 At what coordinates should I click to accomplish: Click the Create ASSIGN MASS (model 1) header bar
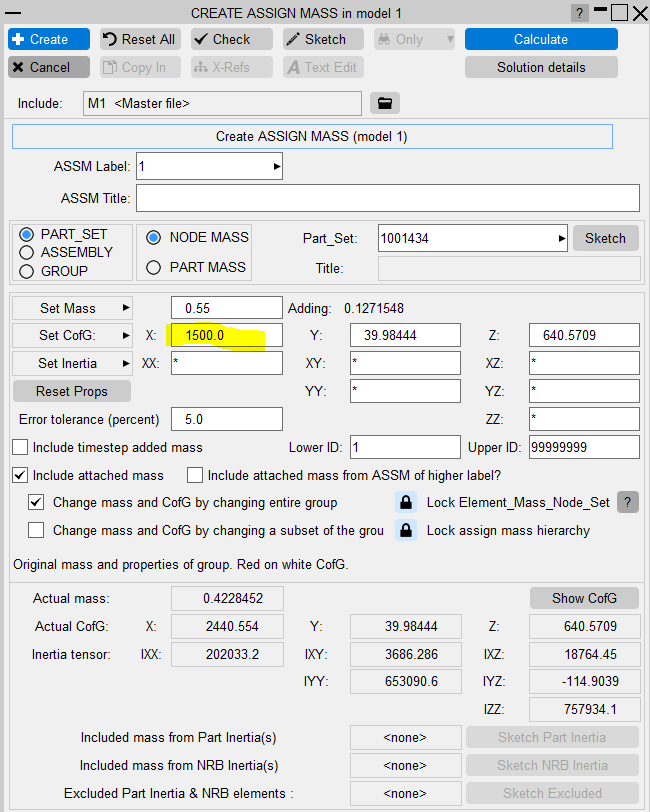[x=312, y=136]
